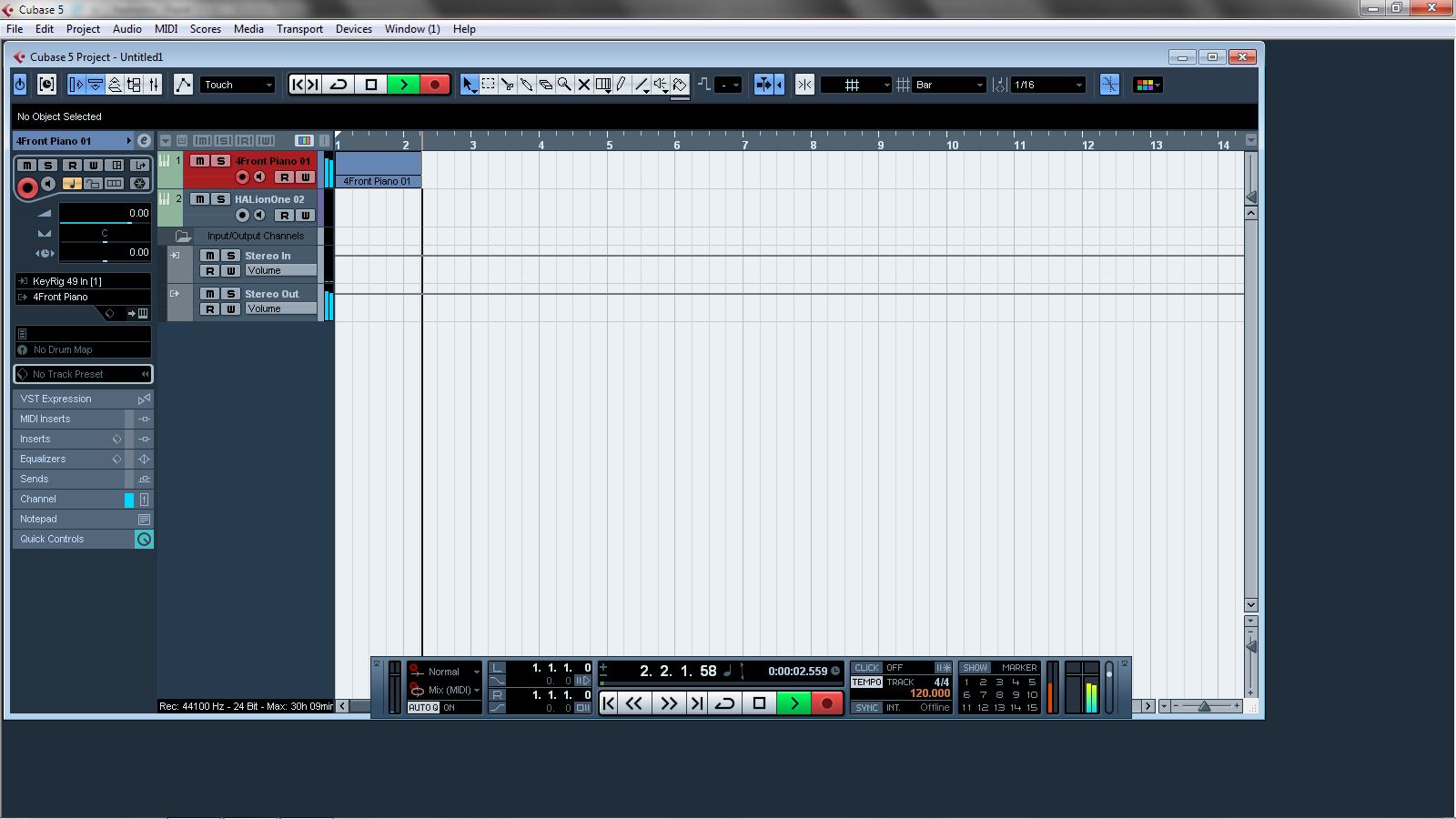Click transport panel Play button
This screenshot has width=1456, height=819.
point(794,703)
